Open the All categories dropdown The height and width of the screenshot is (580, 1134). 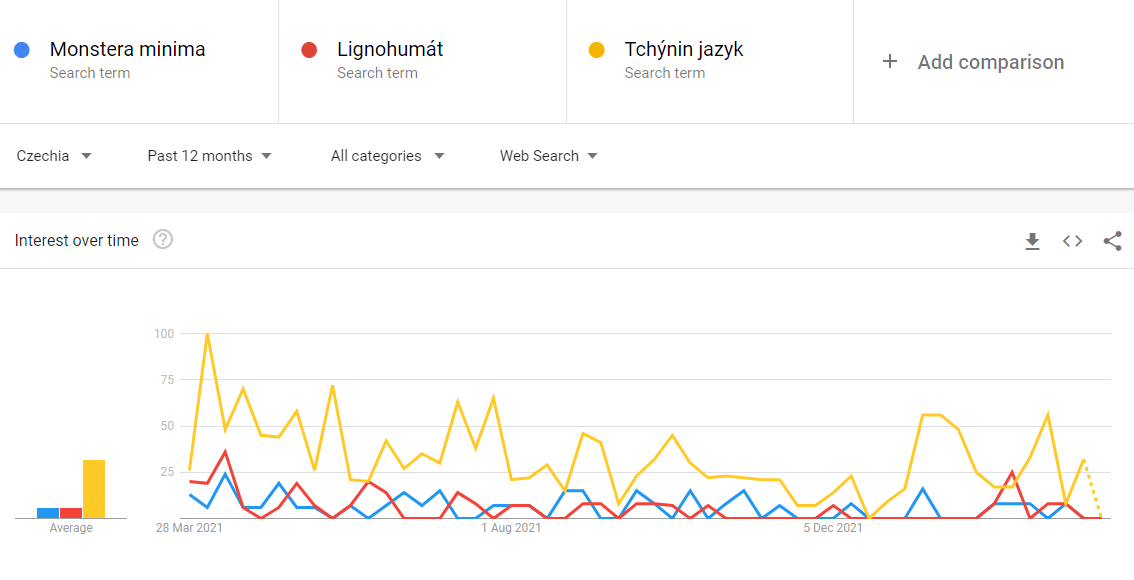tap(387, 156)
